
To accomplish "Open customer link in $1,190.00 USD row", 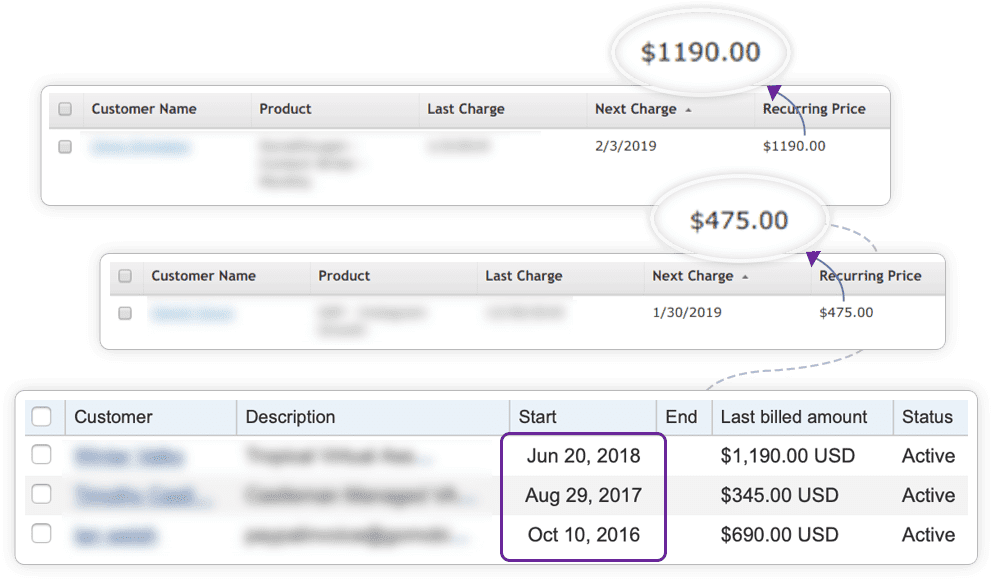I will (128, 457).
